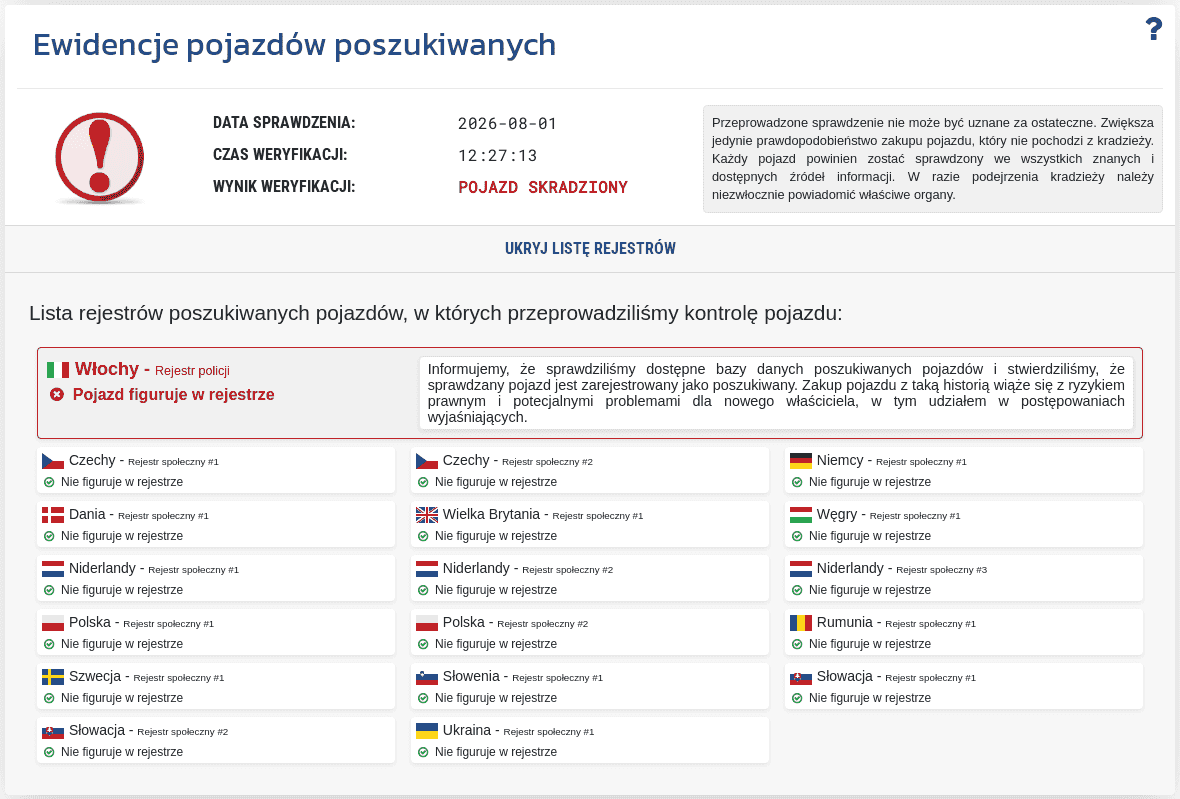1180x799 pixels.
Task: Click green check icon under Niemcy entry
Action: coord(797,482)
